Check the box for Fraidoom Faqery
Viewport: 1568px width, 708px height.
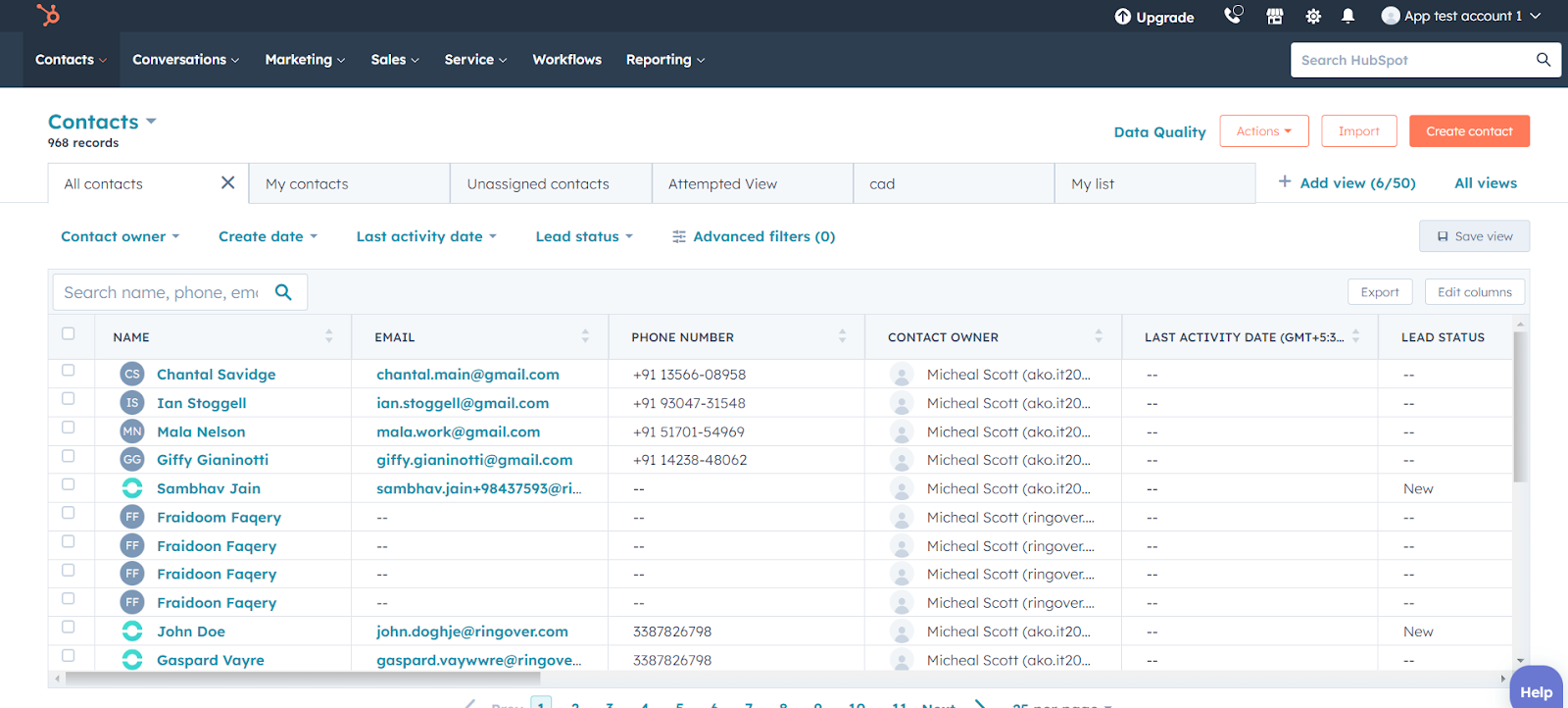(x=69, y=513)
